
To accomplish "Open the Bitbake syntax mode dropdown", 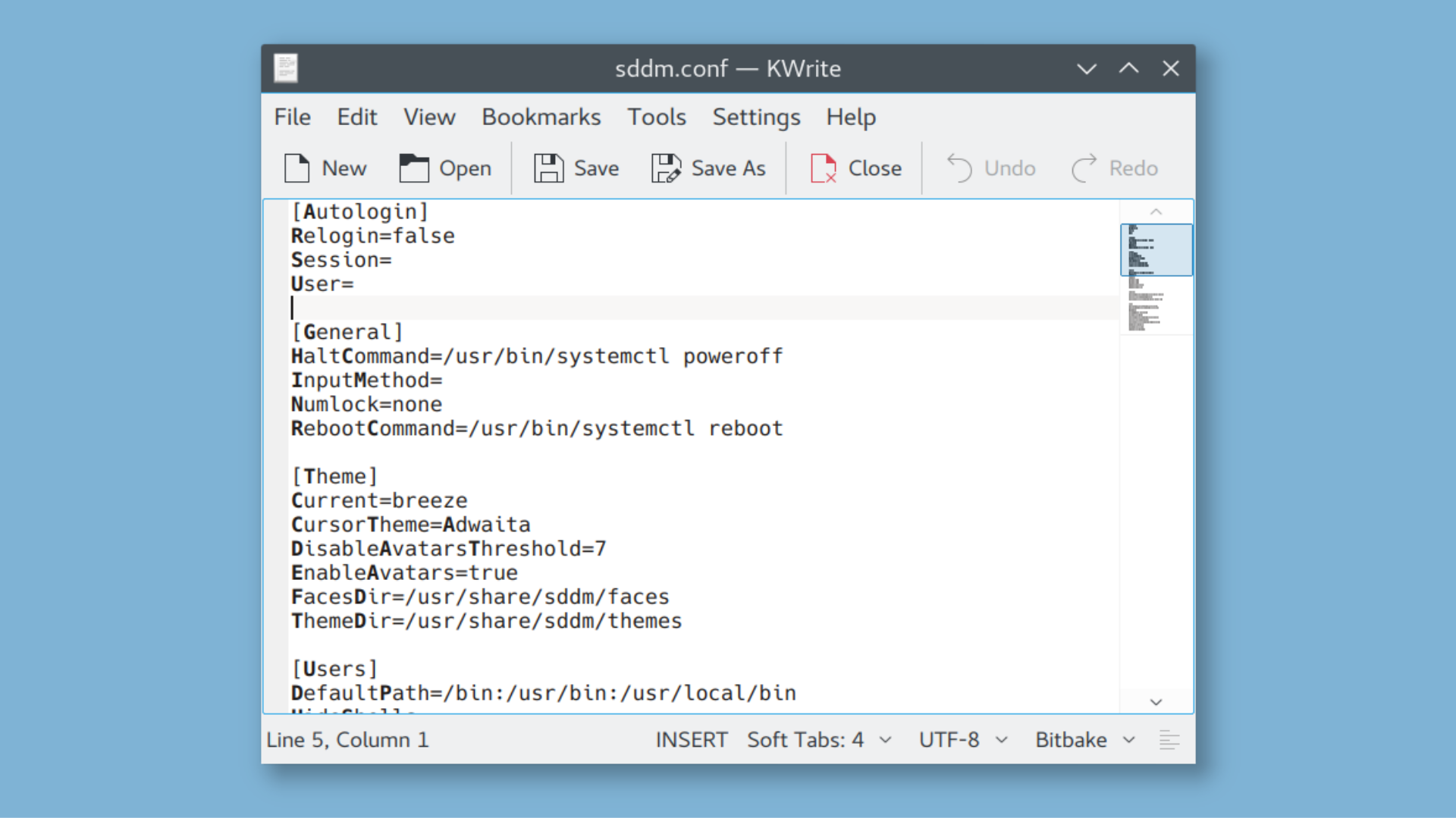I will click(x=1085, y=740).
